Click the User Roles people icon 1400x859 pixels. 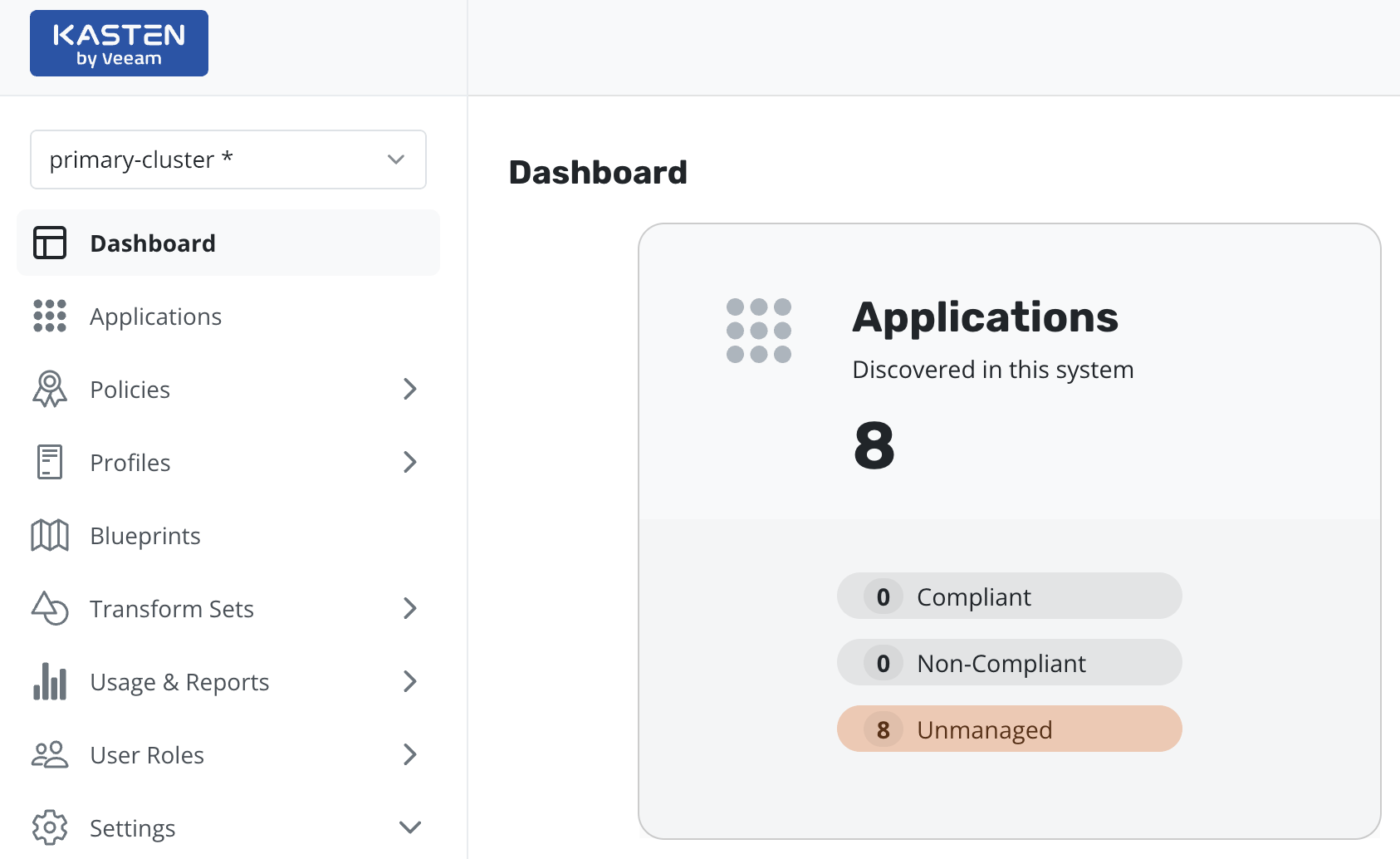click(50, 754)
